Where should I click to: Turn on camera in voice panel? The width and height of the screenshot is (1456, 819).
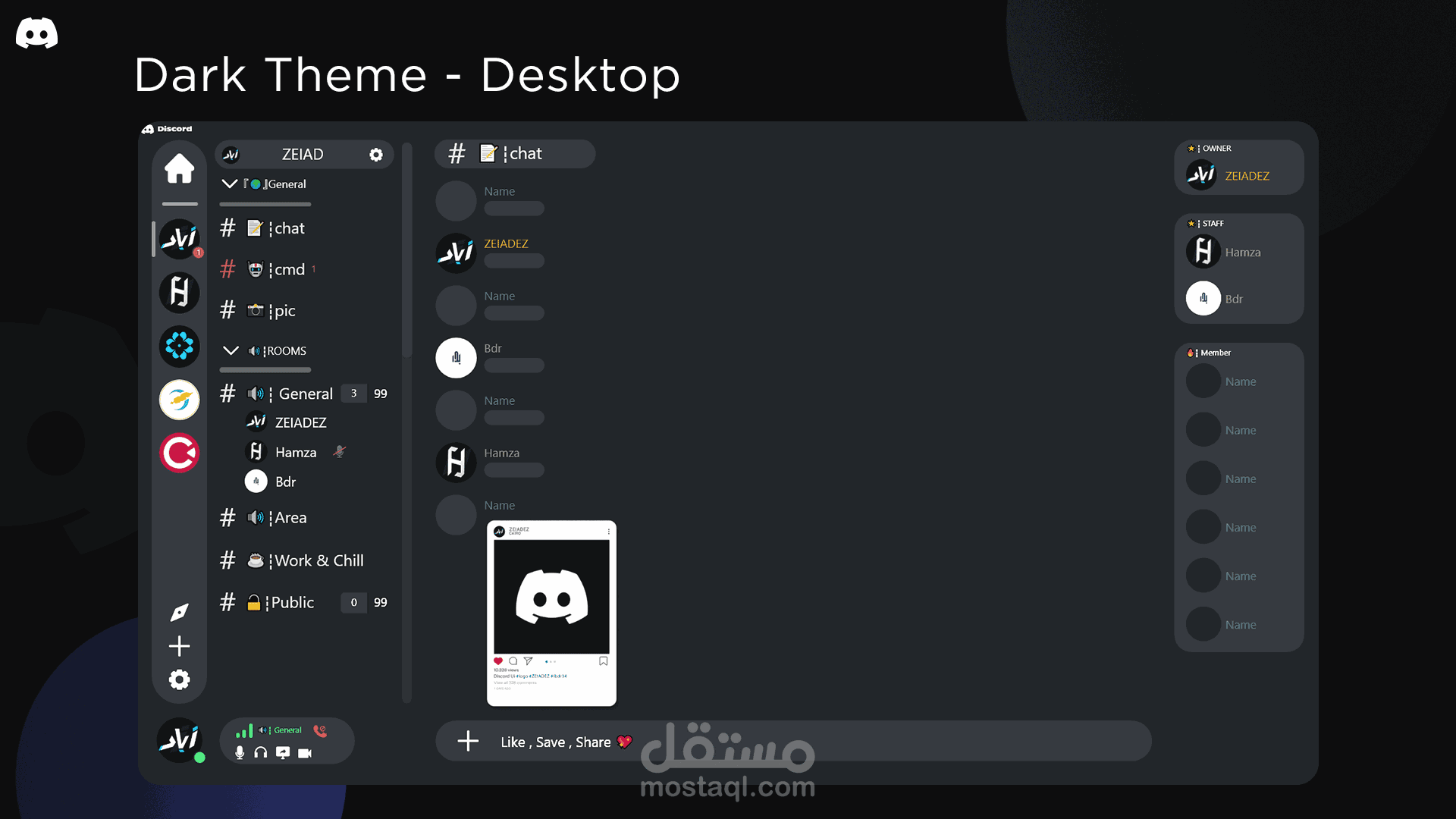point(305,753)
